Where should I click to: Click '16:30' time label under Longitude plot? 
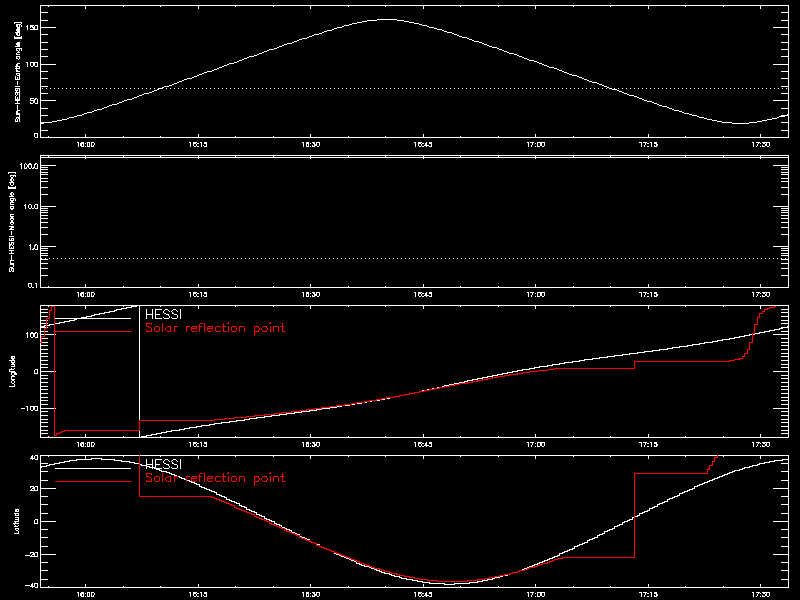coord(310,445)
